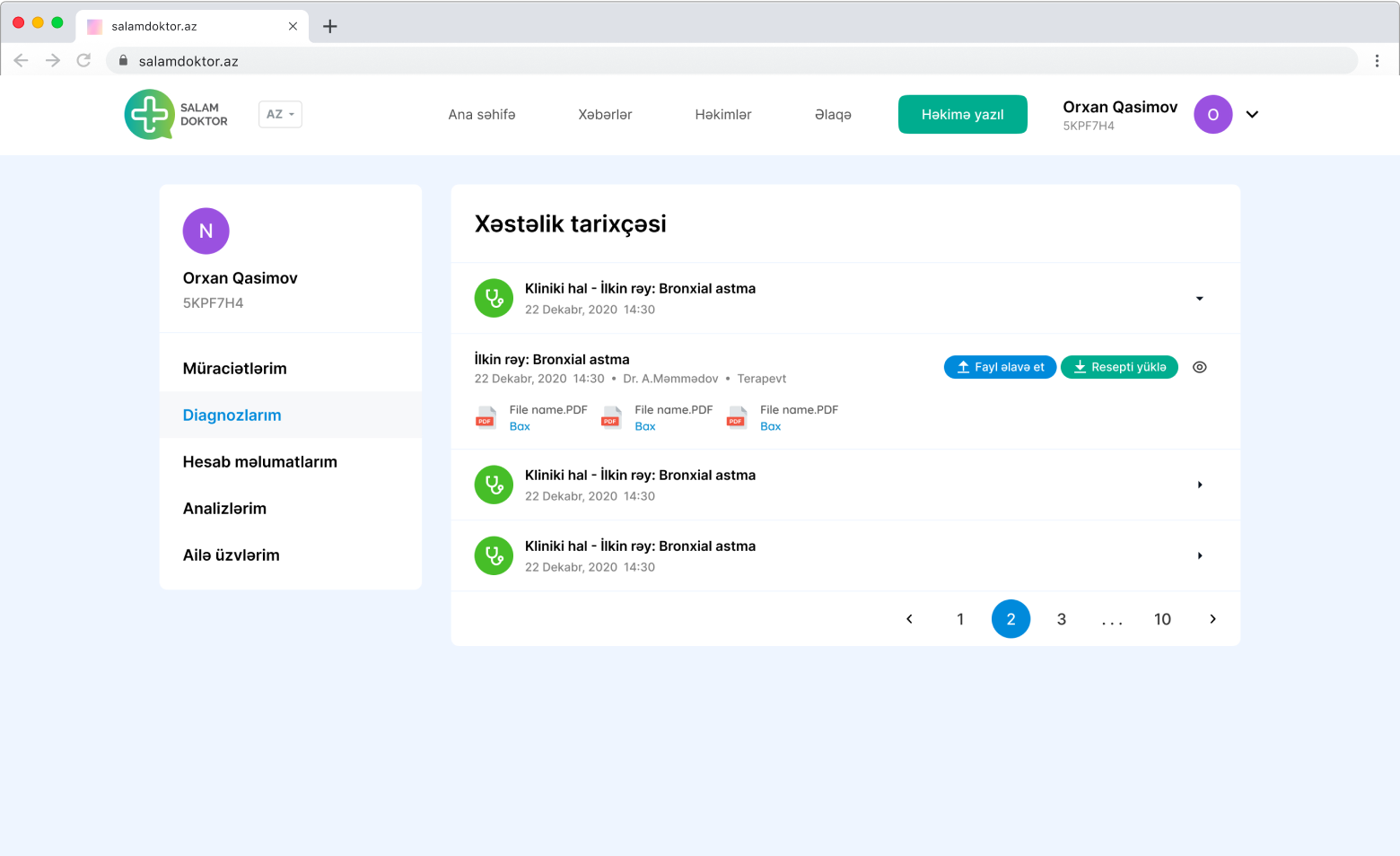Click the Həkimə yazıl button

(x=962, y=115)
